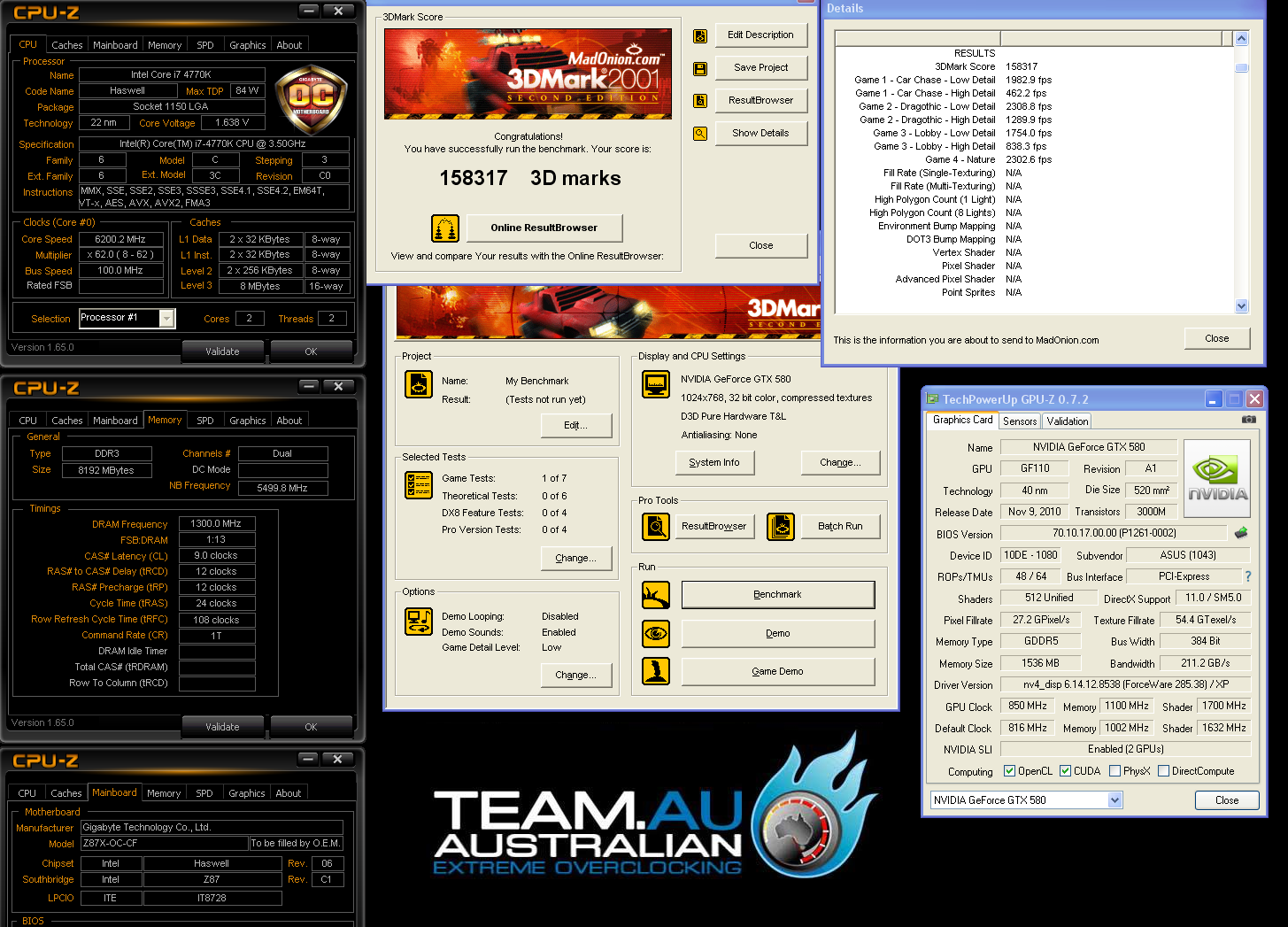Click the floppy icon beside Save Project

pyautogui.click(x=700, y=69)
